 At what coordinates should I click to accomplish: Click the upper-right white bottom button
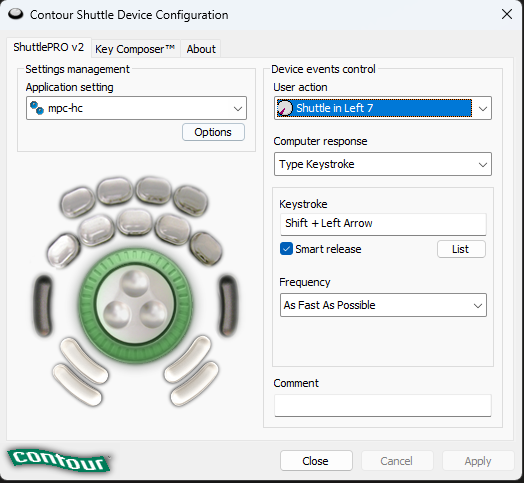(x=187, y=359)
